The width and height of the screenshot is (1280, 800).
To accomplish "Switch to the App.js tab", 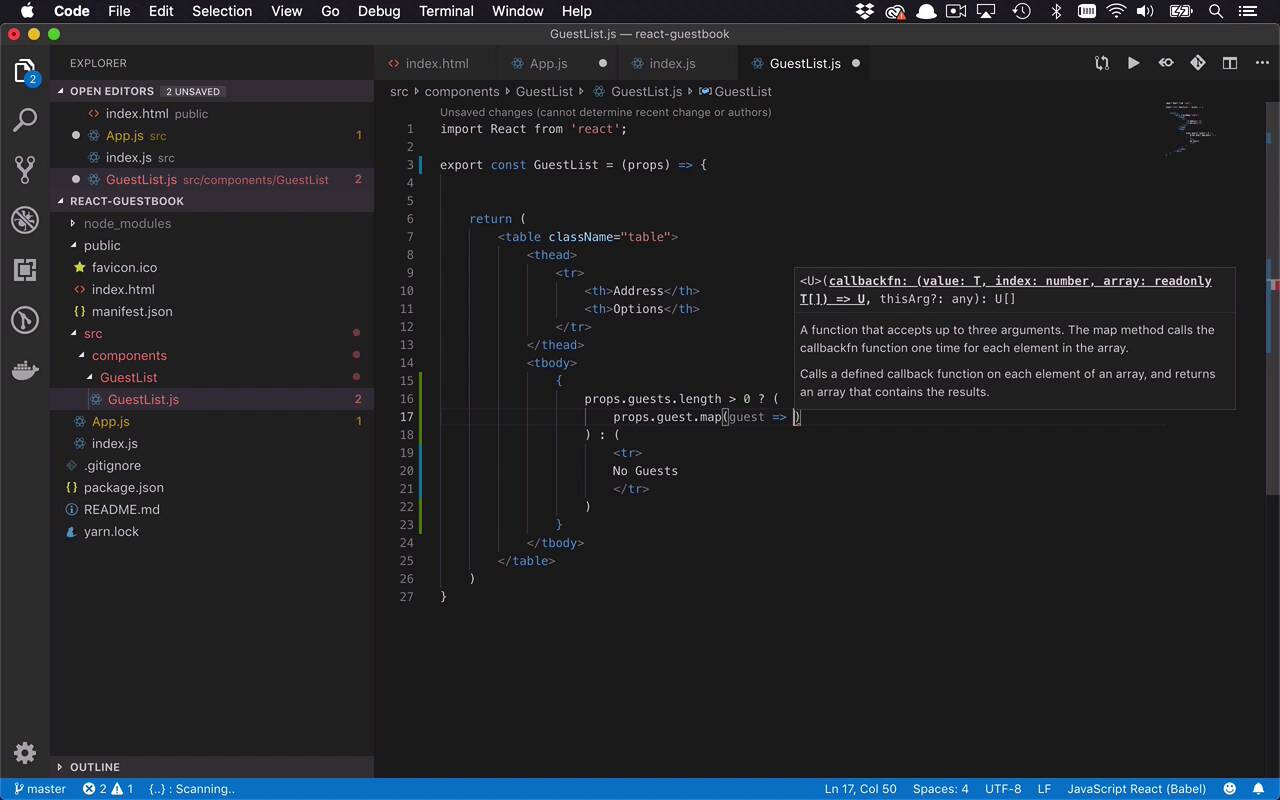I will [547, 63].
